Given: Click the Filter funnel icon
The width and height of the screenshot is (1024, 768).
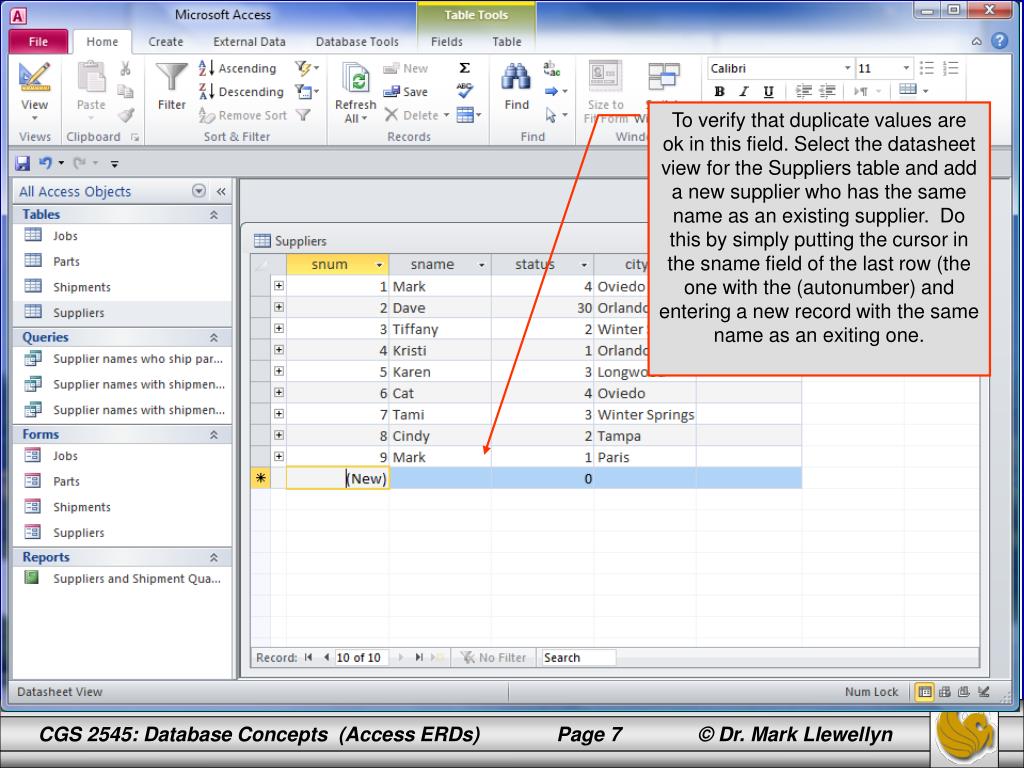Looking at the screenshot, I should point(172,78).
